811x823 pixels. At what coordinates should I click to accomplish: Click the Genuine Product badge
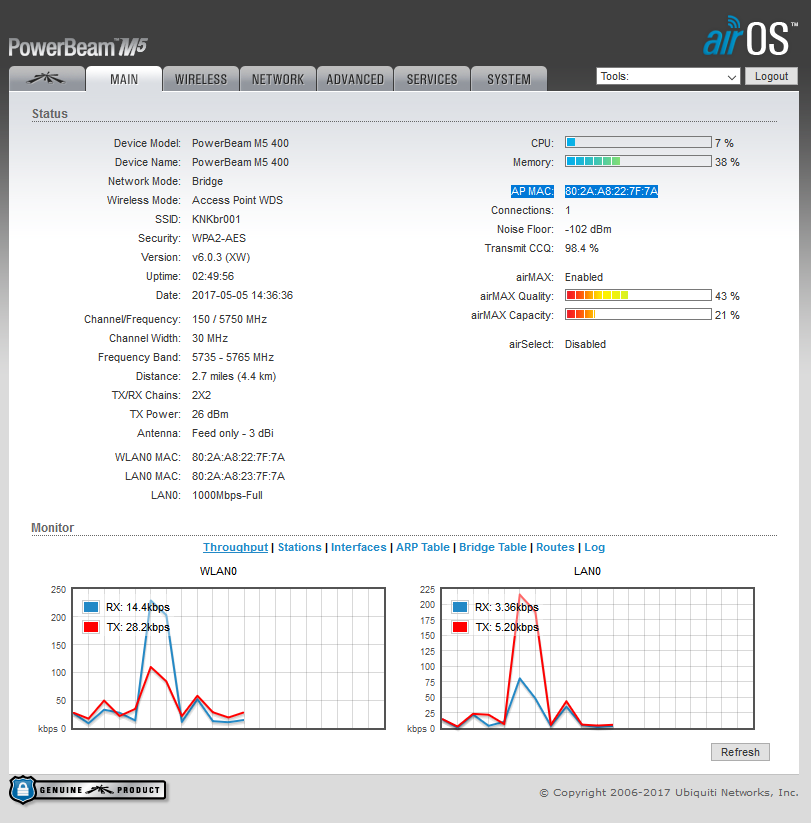point(87,789)
